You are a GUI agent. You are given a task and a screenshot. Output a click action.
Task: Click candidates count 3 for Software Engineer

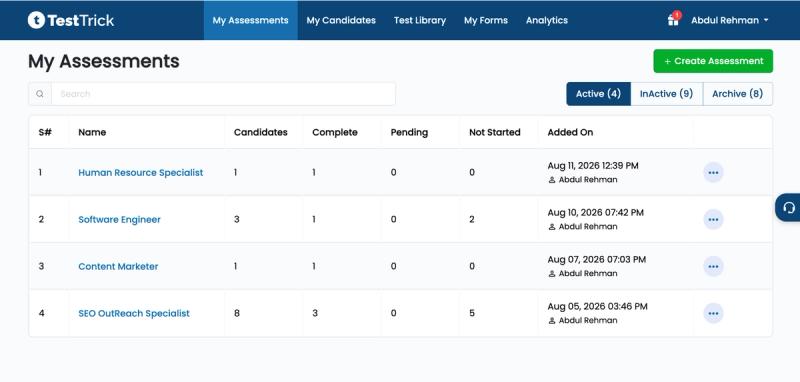pyautogui.click(x=237, y=219)
